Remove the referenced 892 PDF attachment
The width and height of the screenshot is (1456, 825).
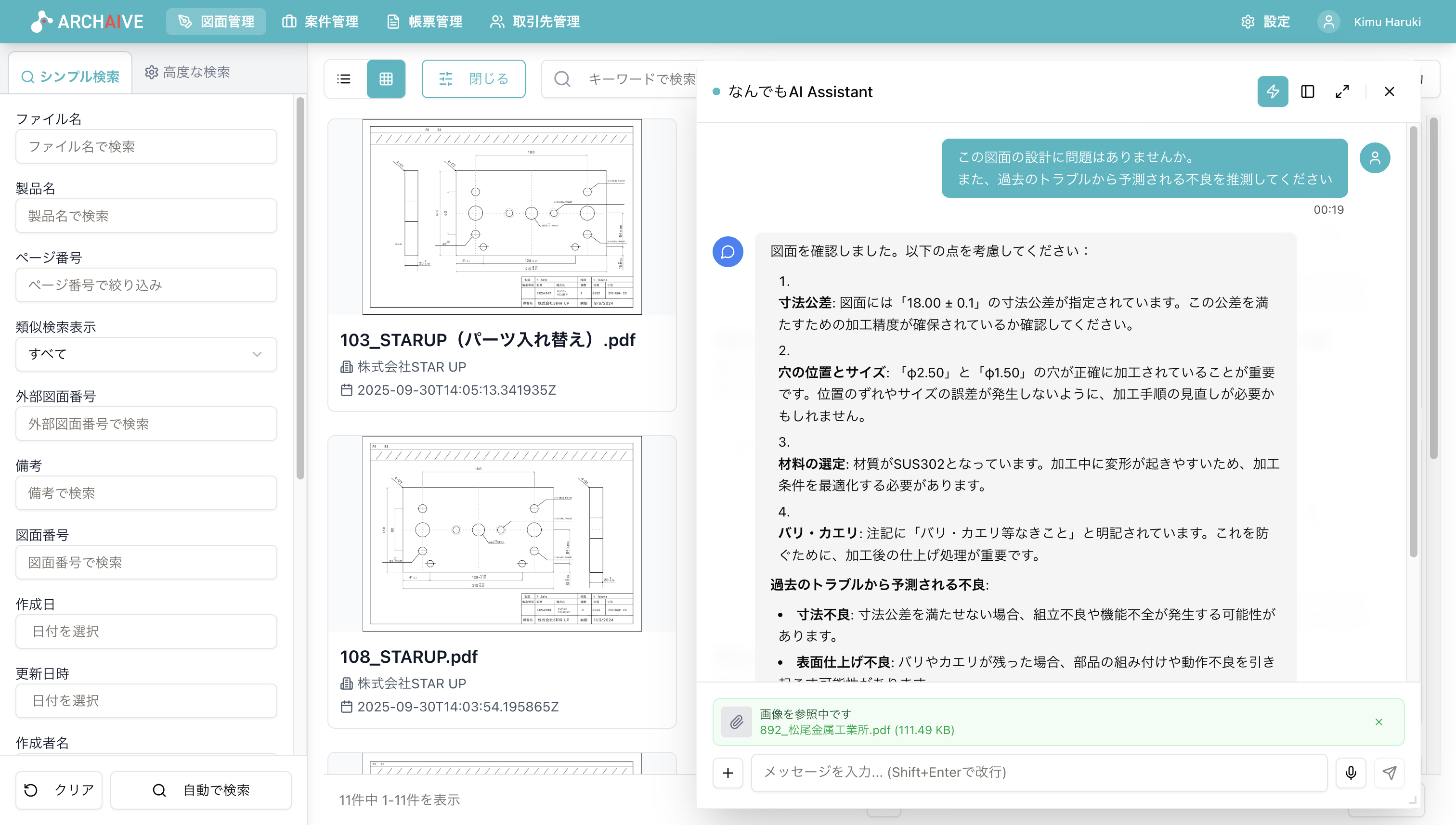click(1378, 722)
